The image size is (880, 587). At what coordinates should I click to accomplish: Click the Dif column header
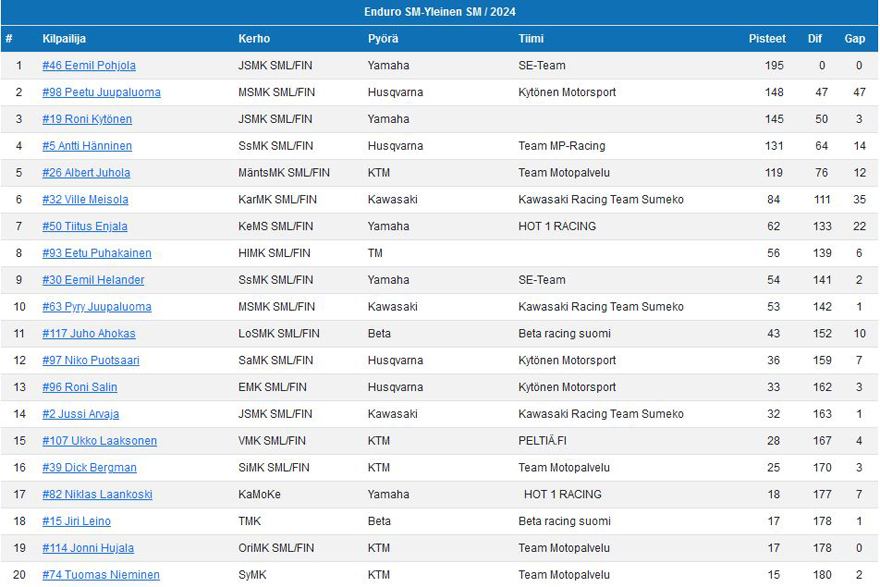coord(814,39)
